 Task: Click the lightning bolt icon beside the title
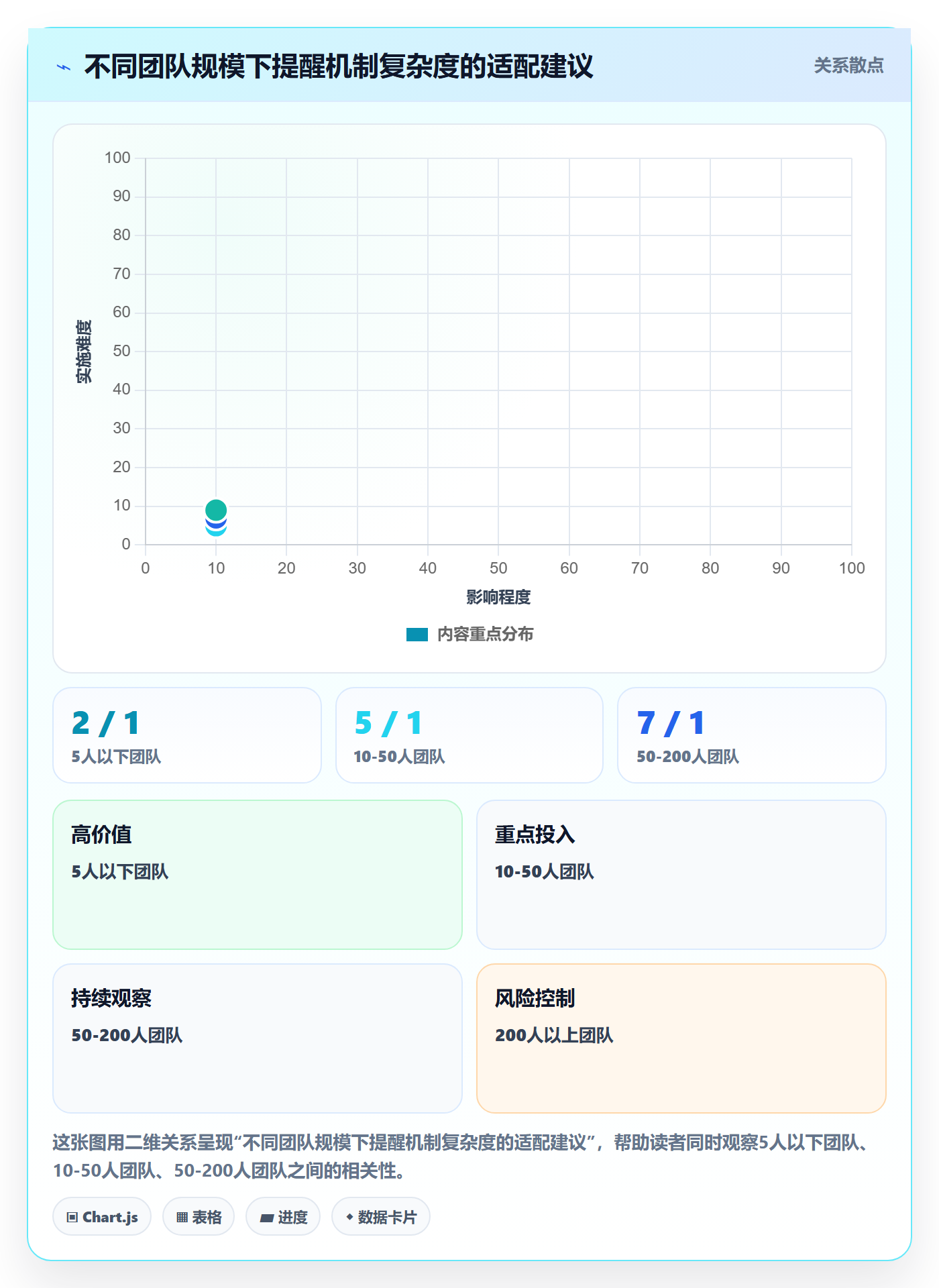point(64,67)
